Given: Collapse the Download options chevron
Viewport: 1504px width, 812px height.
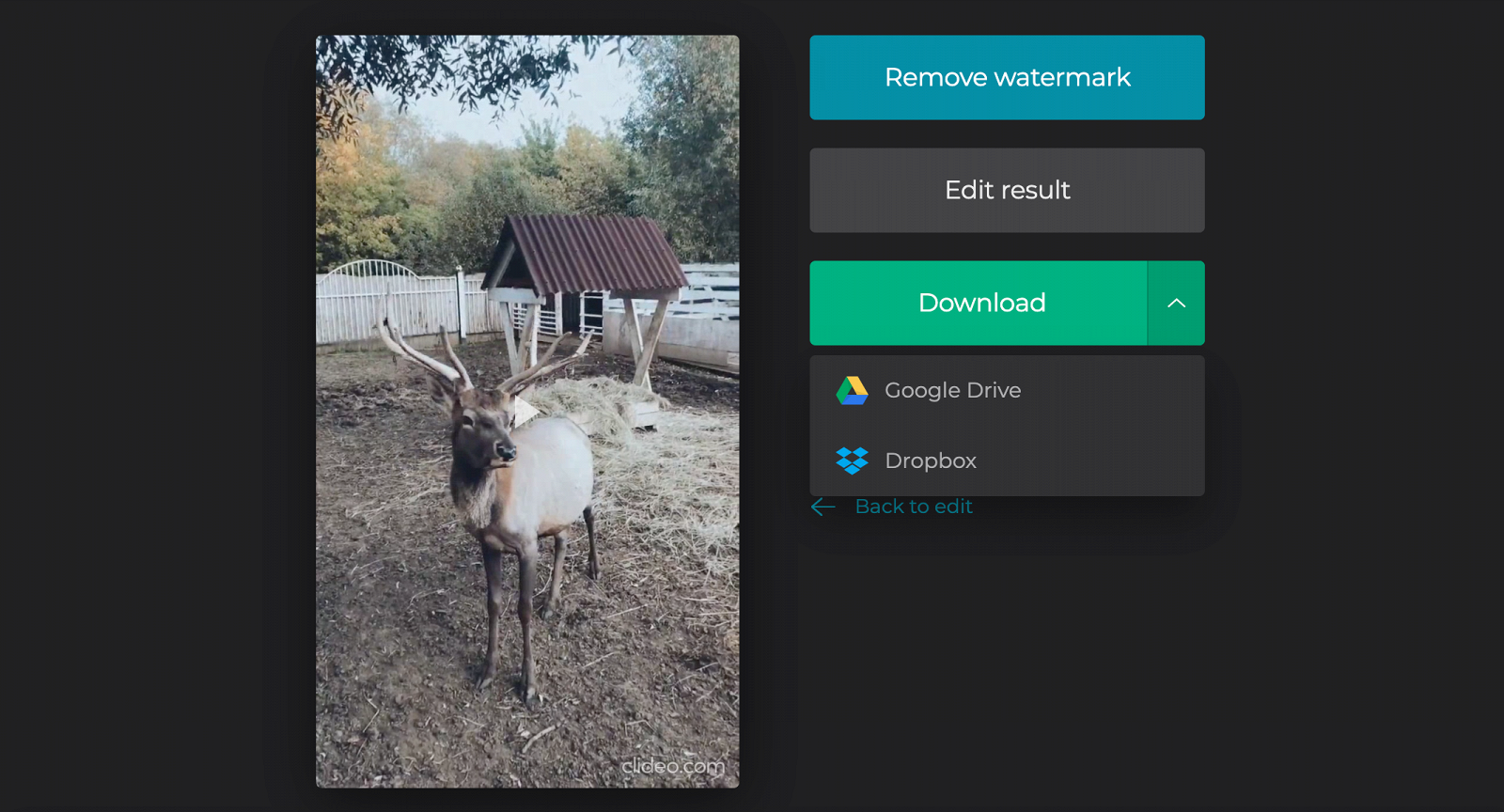Looking at the screenshot, I should point(1175,303).
